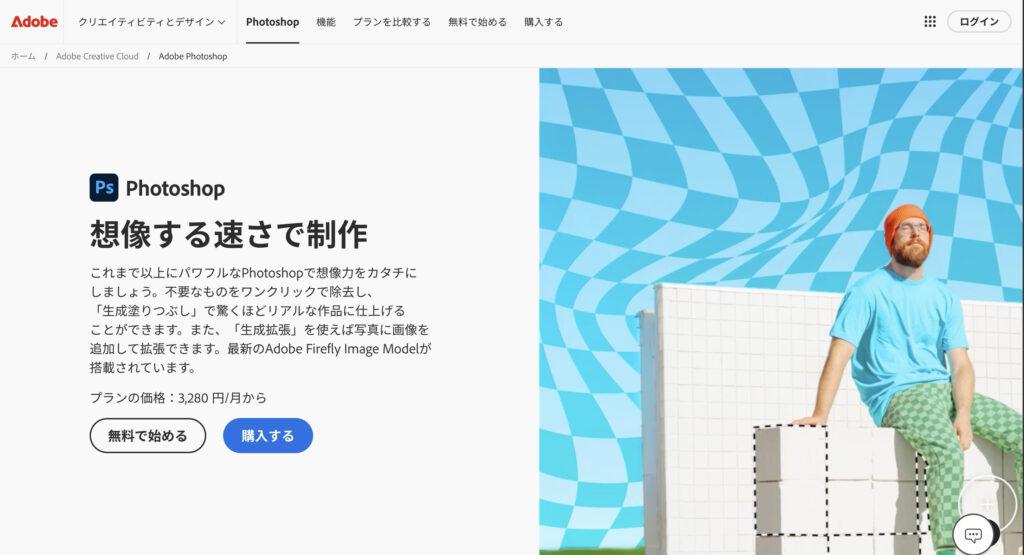The width and height of the screenshot is (1024, 555).
Task: Click the Adobe logo
Action: pyautogui.click(x=34, y=22)
